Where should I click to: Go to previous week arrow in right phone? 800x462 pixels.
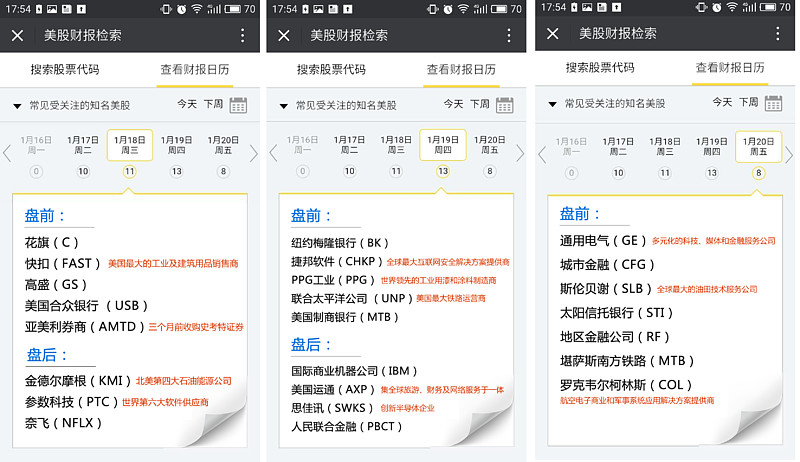point(542,155)
